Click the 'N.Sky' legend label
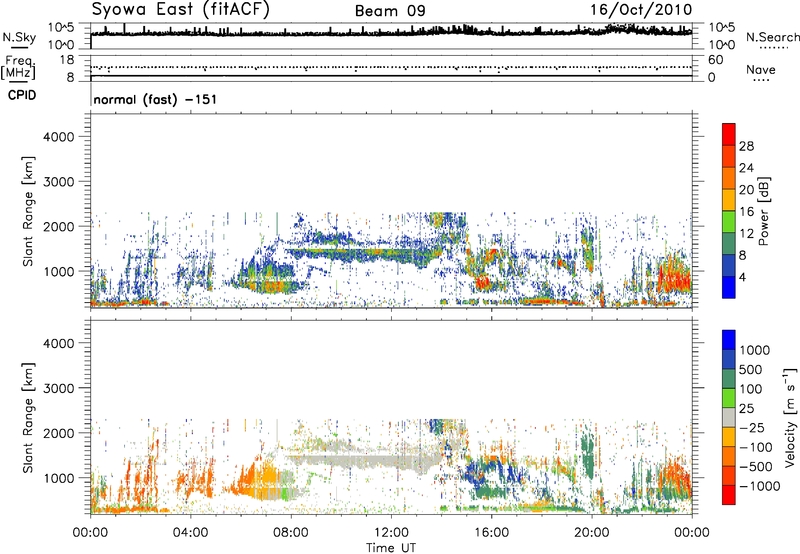This screenshot has width=800, height=554. (x=19, y=37)
